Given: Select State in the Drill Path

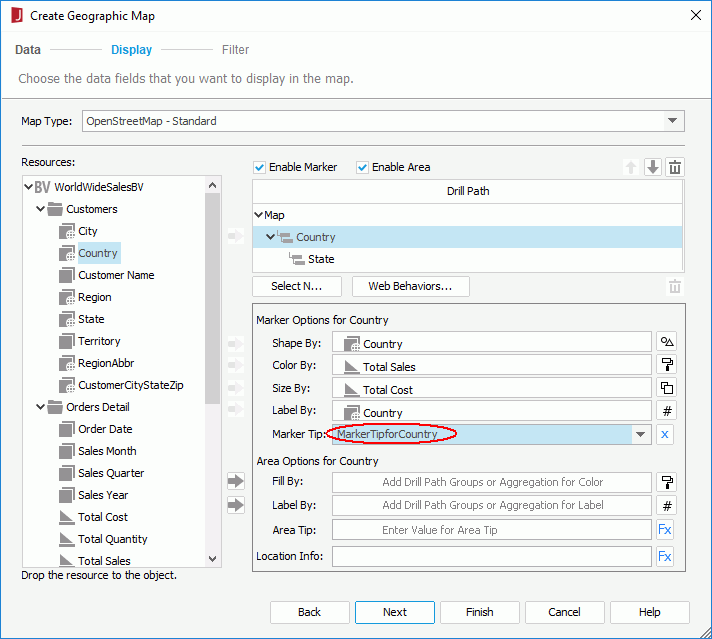Looking at the screenshot, I should (x=321, y=259).
